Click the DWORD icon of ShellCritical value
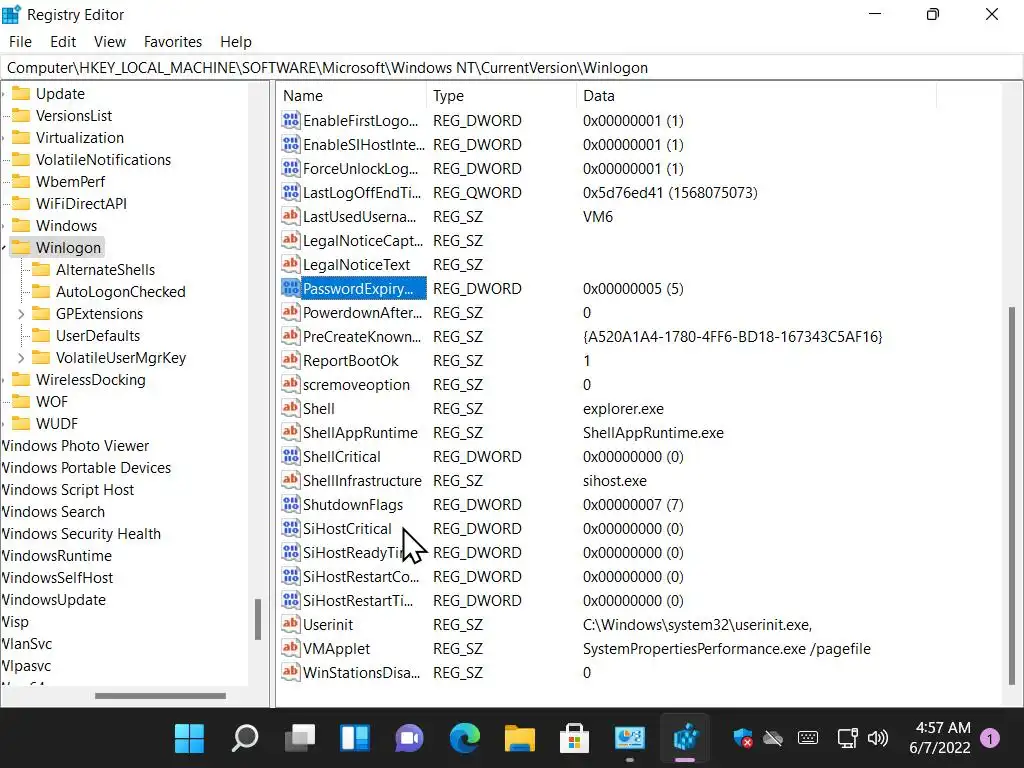 pyautogui.click(x=291, y=456)
